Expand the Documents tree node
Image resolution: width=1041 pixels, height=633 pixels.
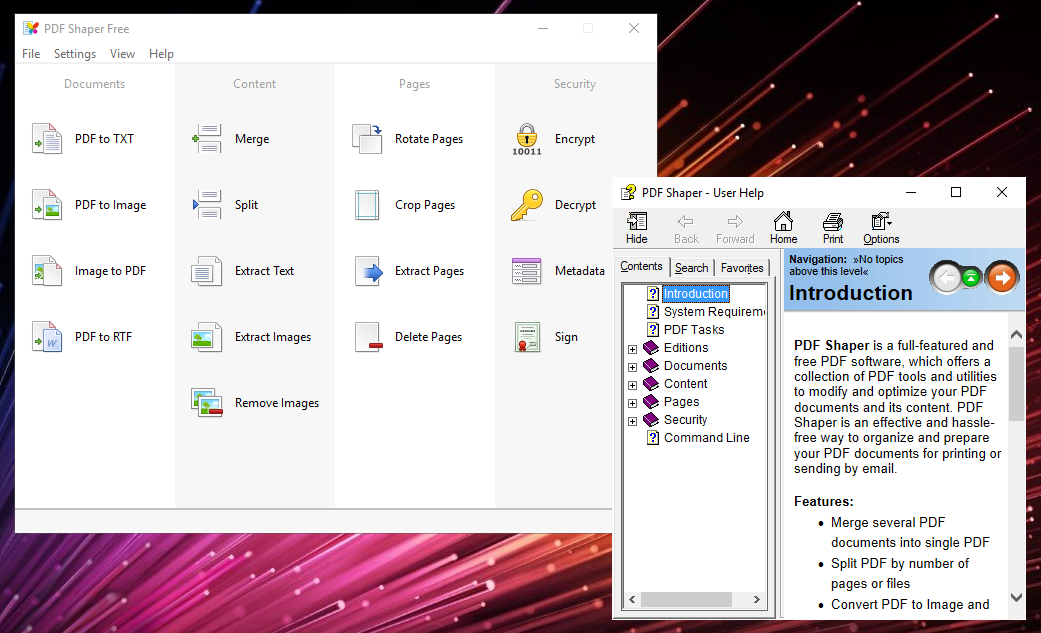[632, 367]
